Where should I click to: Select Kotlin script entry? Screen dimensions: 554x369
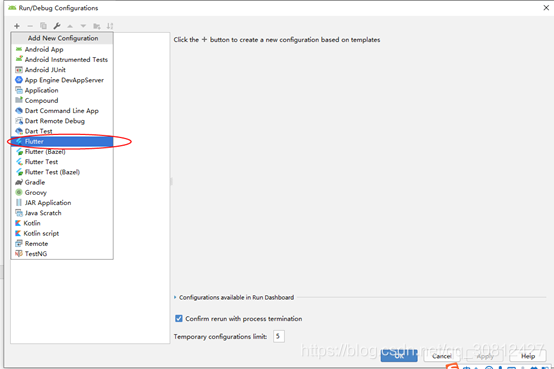62,233
